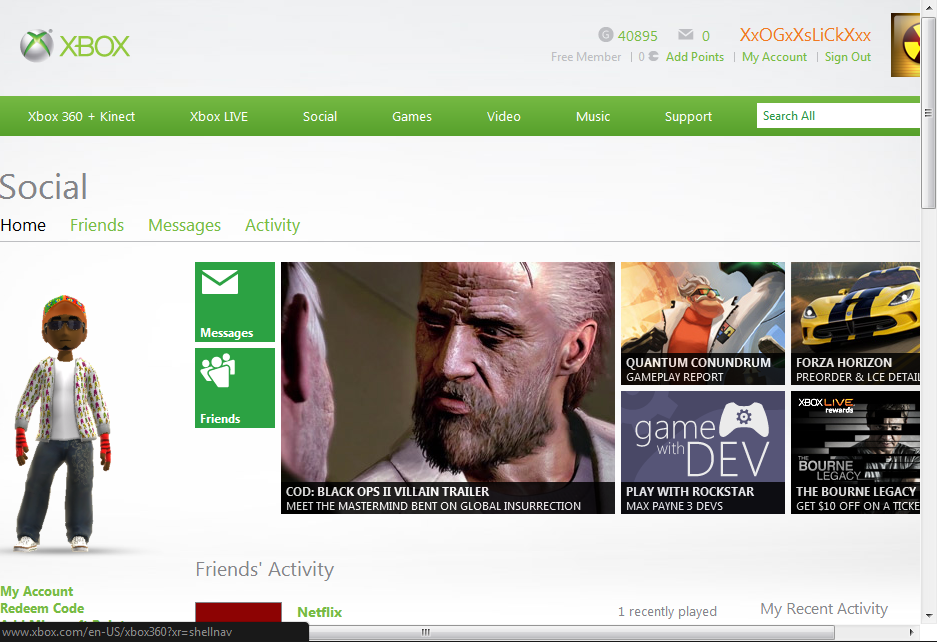The image size is (937, 642).
Task: Click the XxOGxXsLiCkXxx gamertag
Action: click(x=806, y=35)
